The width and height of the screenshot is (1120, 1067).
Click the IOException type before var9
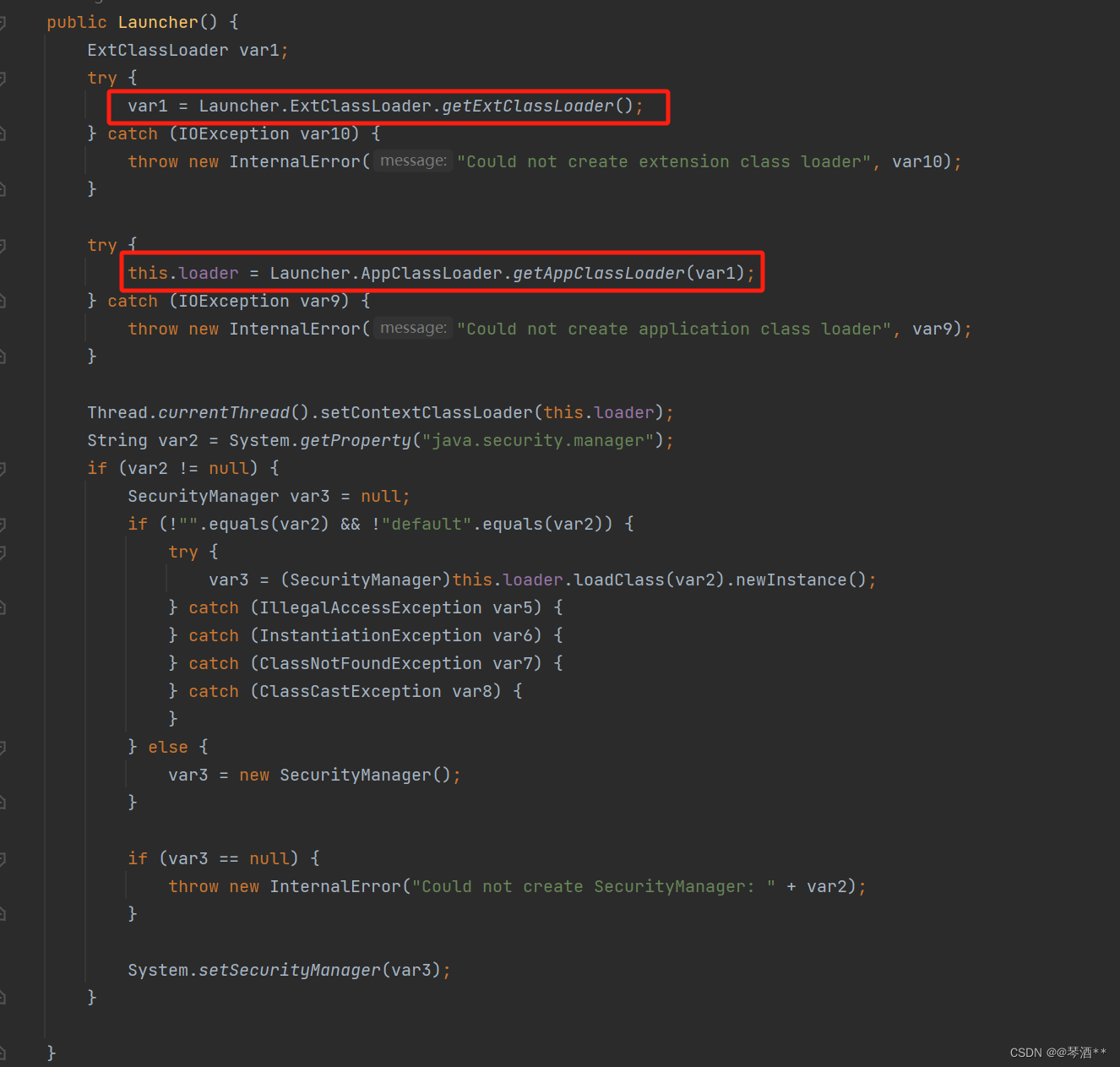234,302
